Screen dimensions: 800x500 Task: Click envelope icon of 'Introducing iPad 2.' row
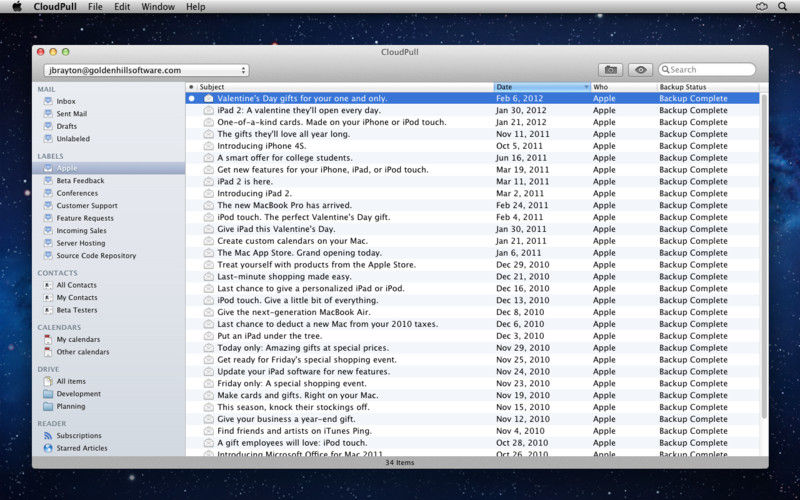pyautogui.click(x=209, y=193)
